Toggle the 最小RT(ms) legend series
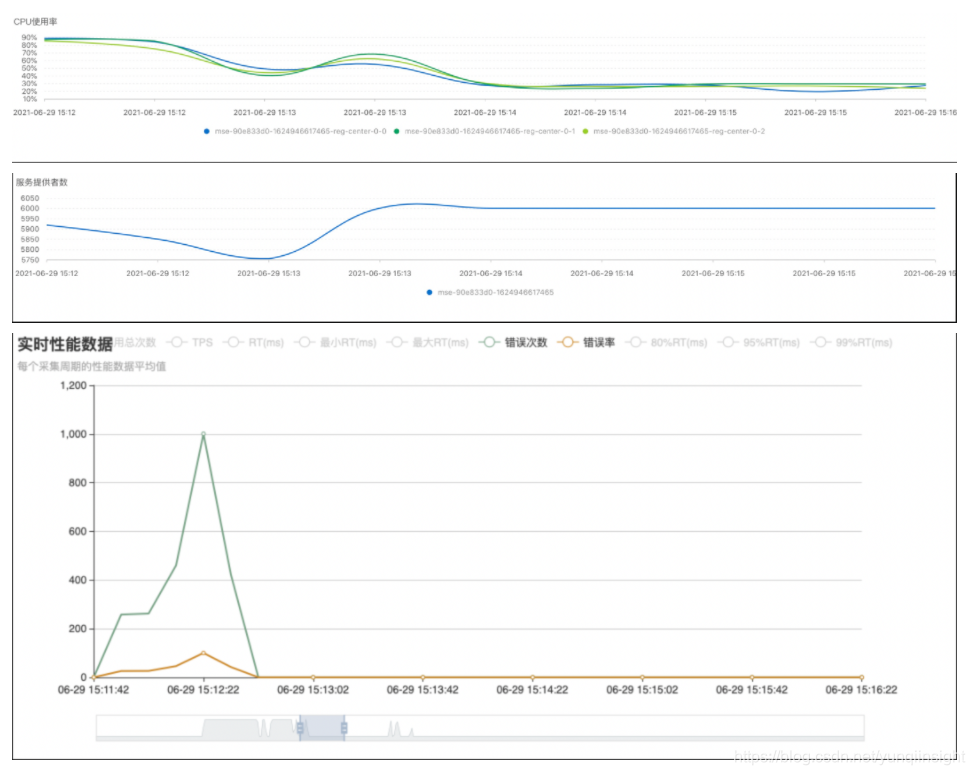975x775 pixels. pyautogui.click(x=335, y=342)
